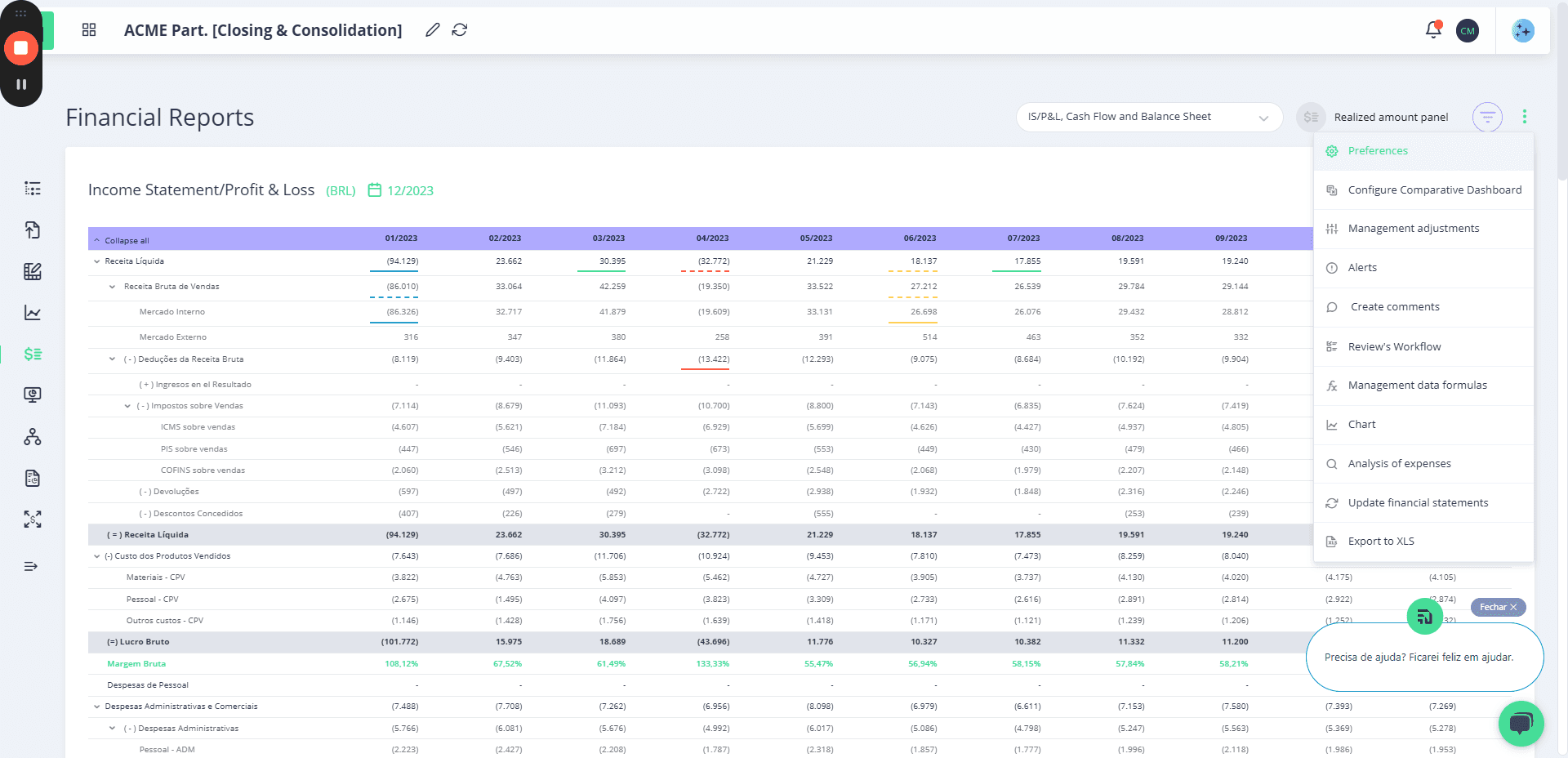1568x758 pixels.
Task: Collapse Impostos sobre Vendas row
Action: click(127, 406)
